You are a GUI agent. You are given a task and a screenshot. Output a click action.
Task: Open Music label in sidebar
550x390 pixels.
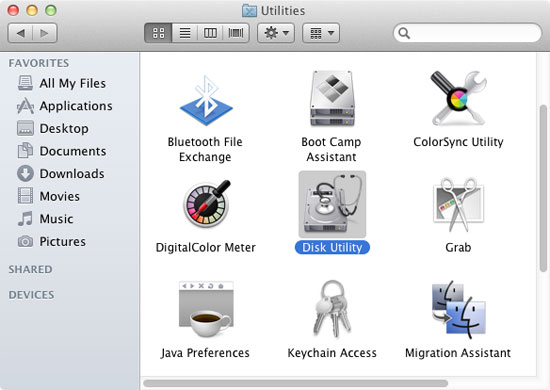(x=56, y=219)
